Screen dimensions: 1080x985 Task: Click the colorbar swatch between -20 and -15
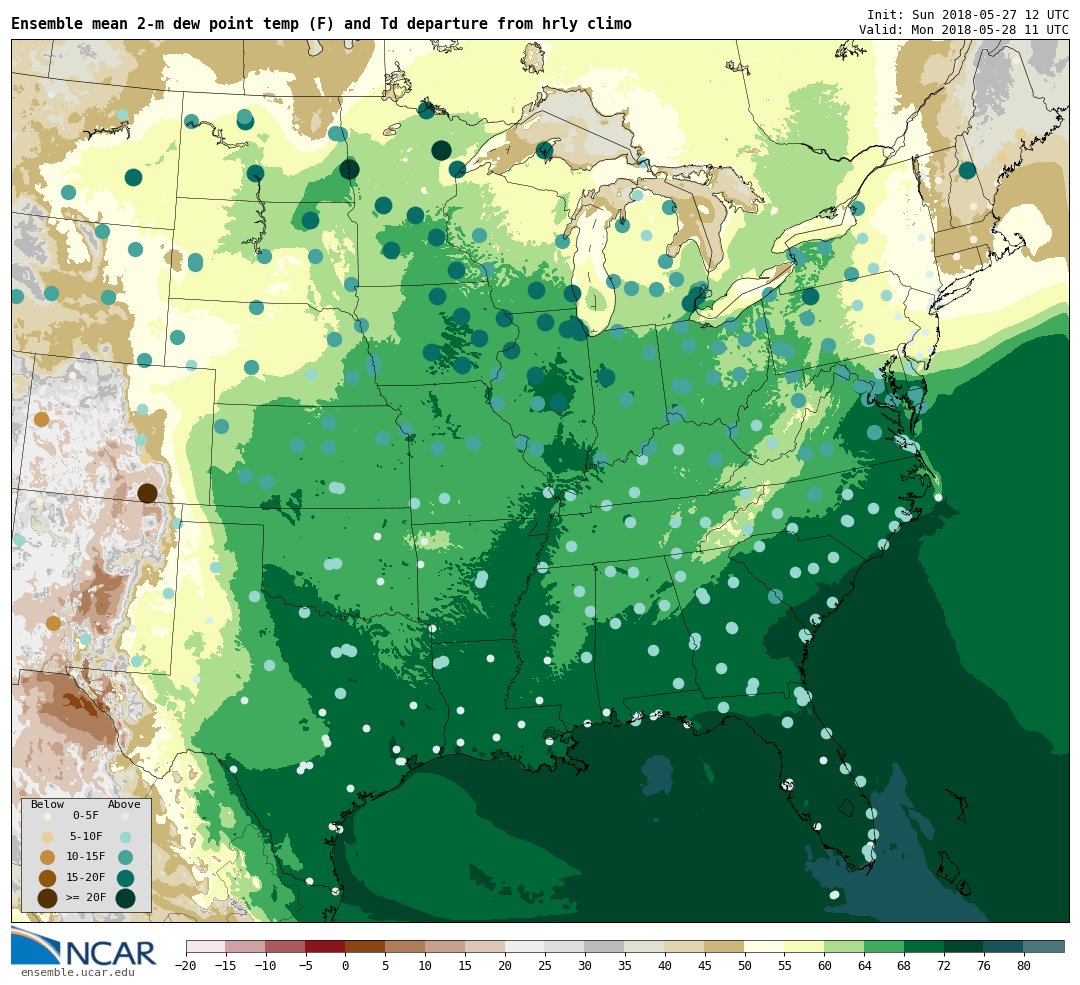[206, 946]
